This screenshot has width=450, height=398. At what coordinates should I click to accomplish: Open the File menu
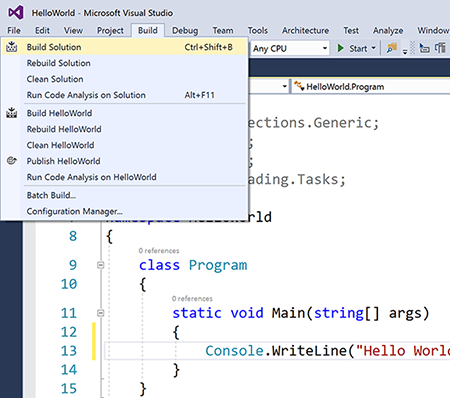(x=14, y=30)
